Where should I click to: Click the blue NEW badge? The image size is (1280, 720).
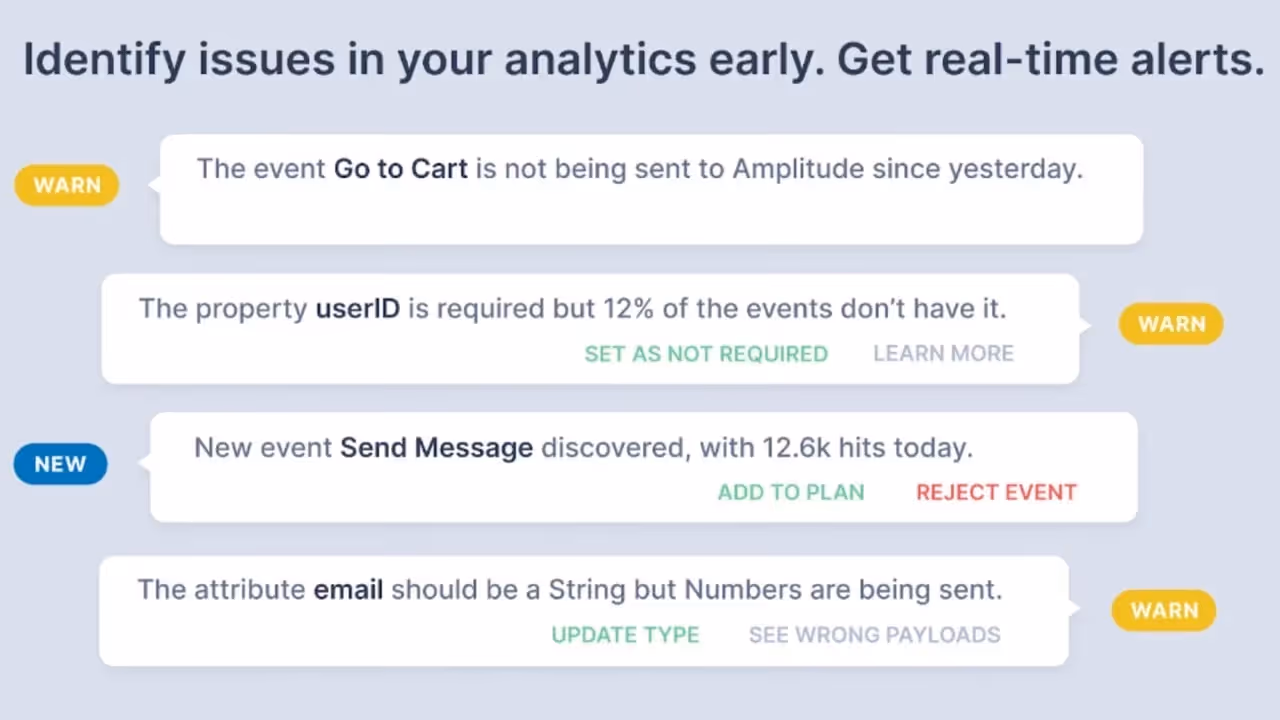point(60,464)
